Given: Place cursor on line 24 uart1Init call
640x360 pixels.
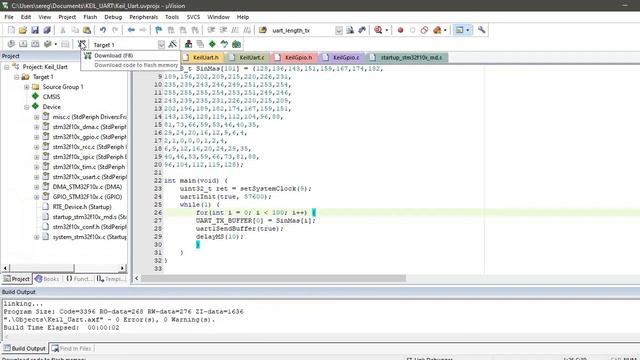Looking at the screenshot, I should click(225, 197).
